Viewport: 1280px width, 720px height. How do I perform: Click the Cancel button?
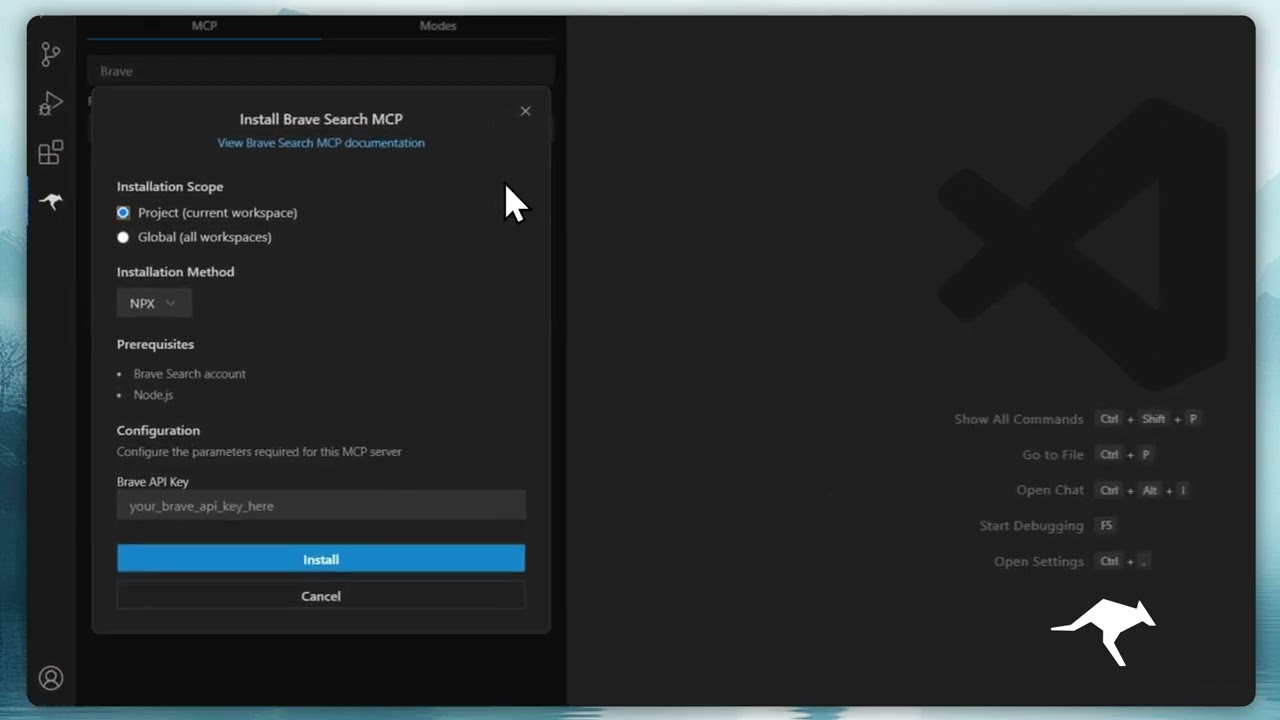pos(321,596)
